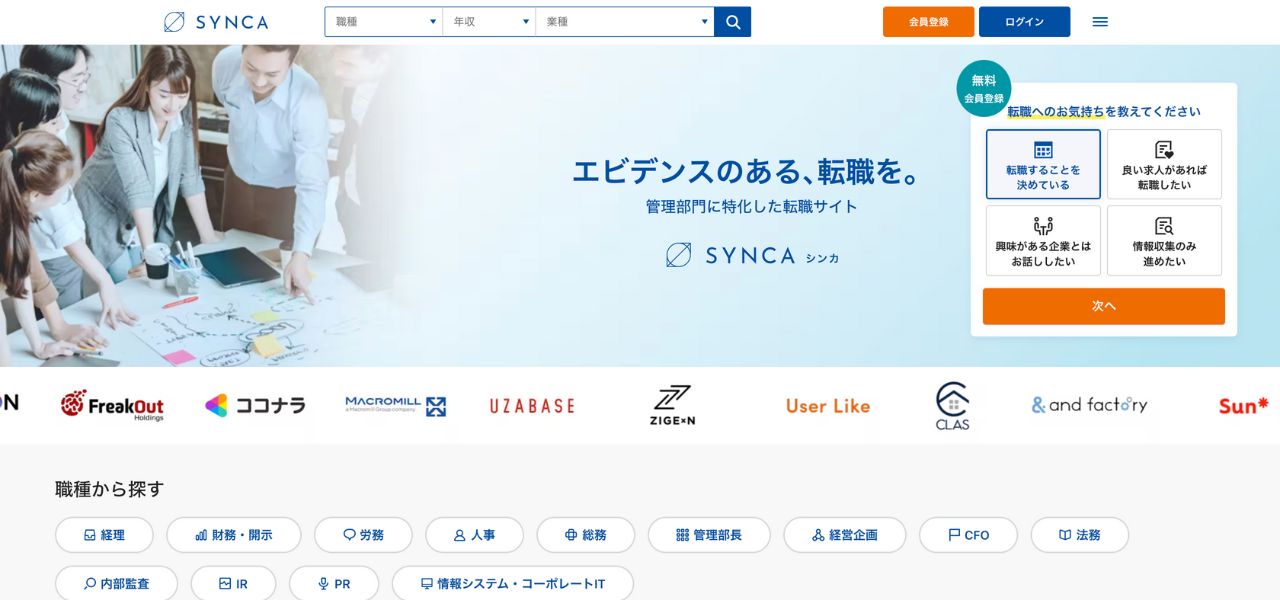This screenshot has width=1280, height=600.
Task: Click the User Like company logo
Action: (x=828, y=405)
